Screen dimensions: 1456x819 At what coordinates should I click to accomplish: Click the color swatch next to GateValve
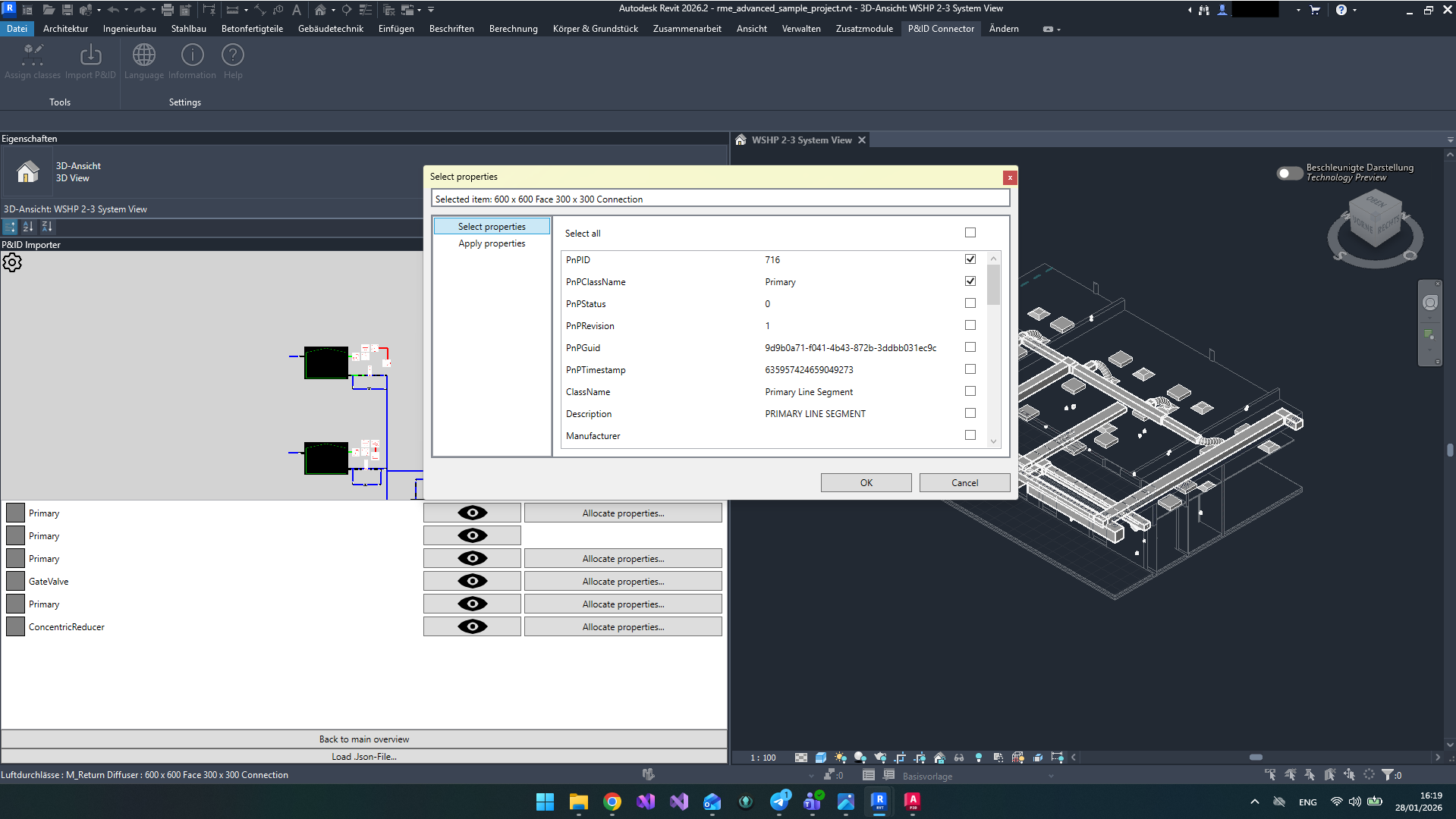[14, 580]
